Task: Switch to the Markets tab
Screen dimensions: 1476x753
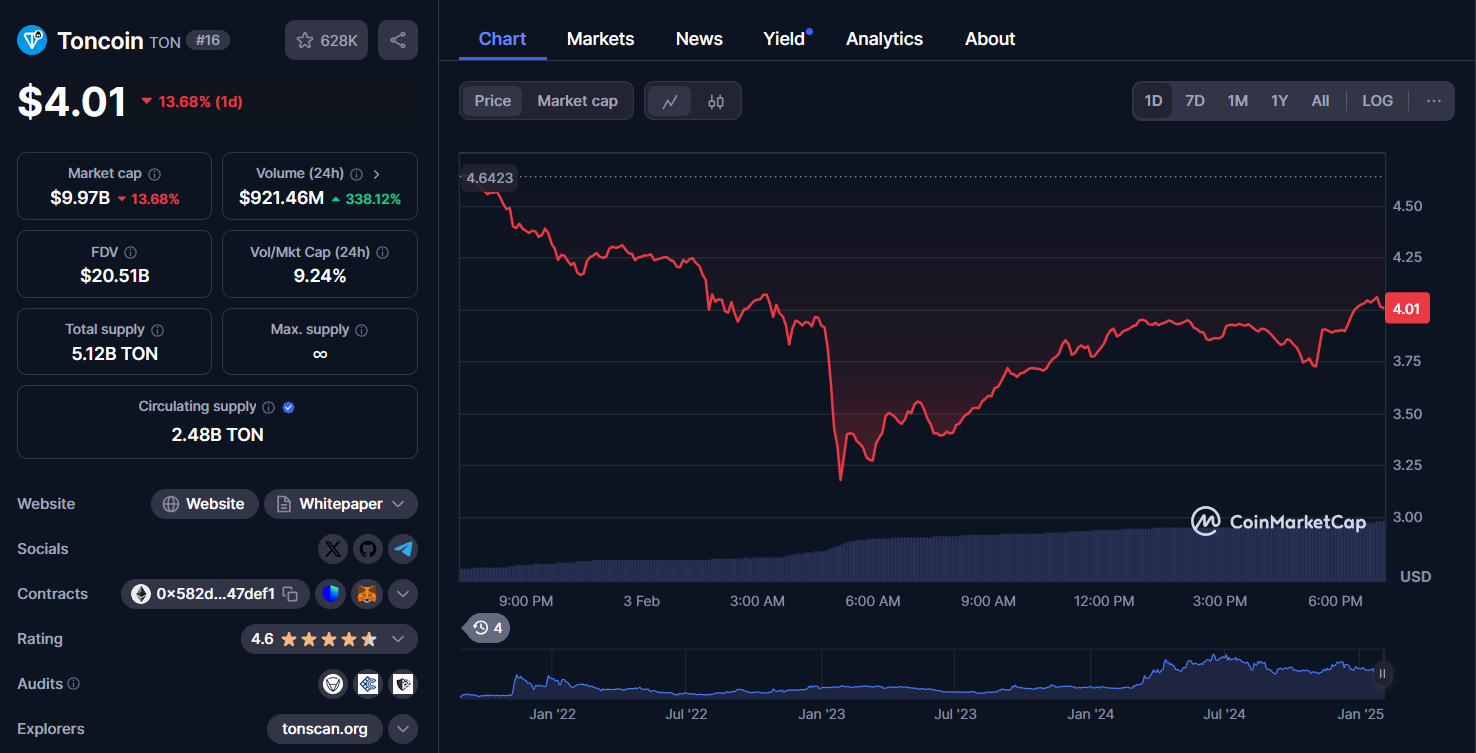Action: 600,38
